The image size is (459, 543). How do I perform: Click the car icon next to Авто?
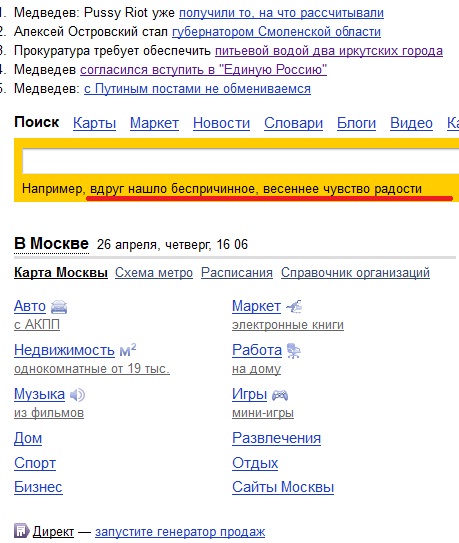click(59, 307)
